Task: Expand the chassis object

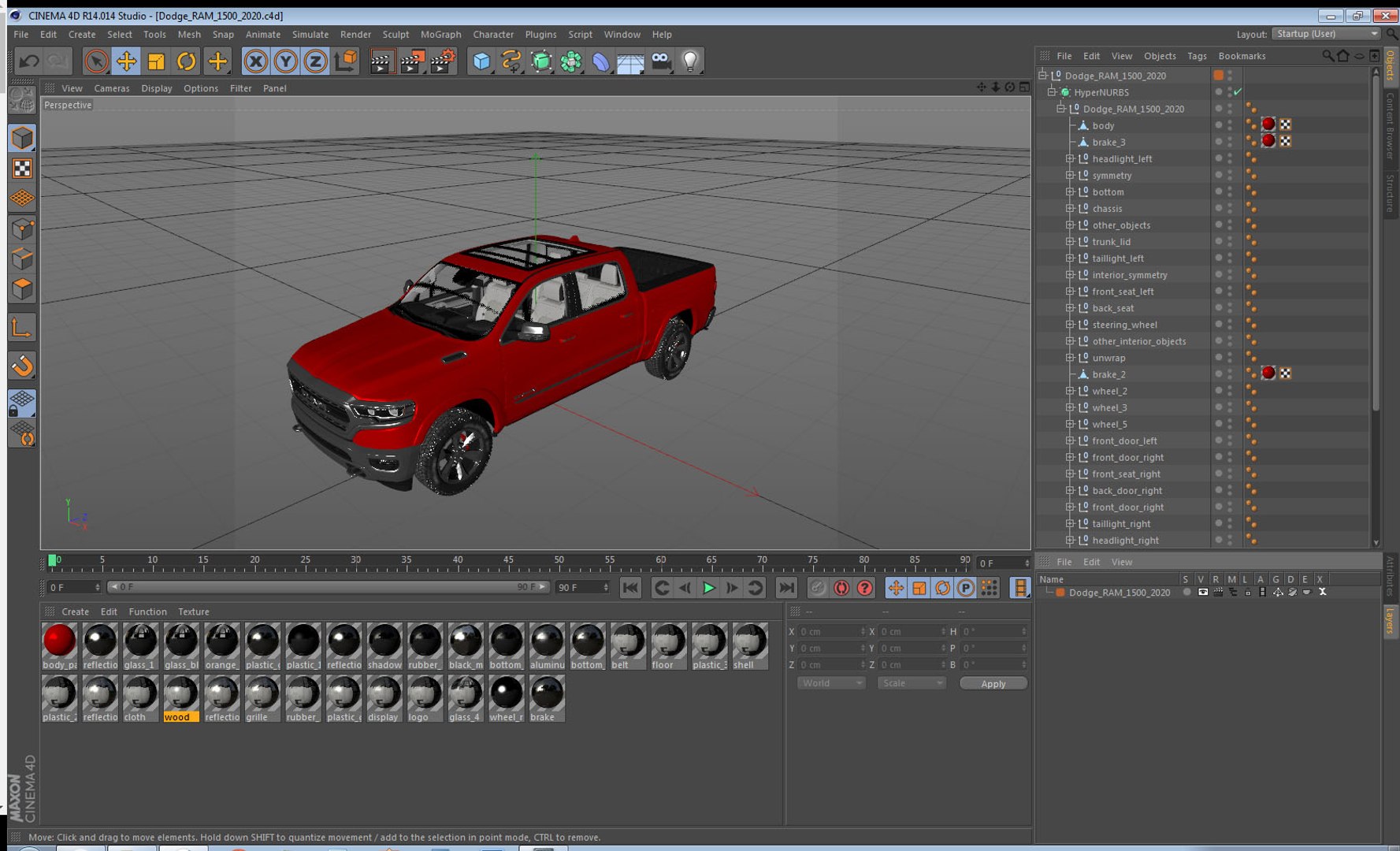Action: (x=1070, y=208)
